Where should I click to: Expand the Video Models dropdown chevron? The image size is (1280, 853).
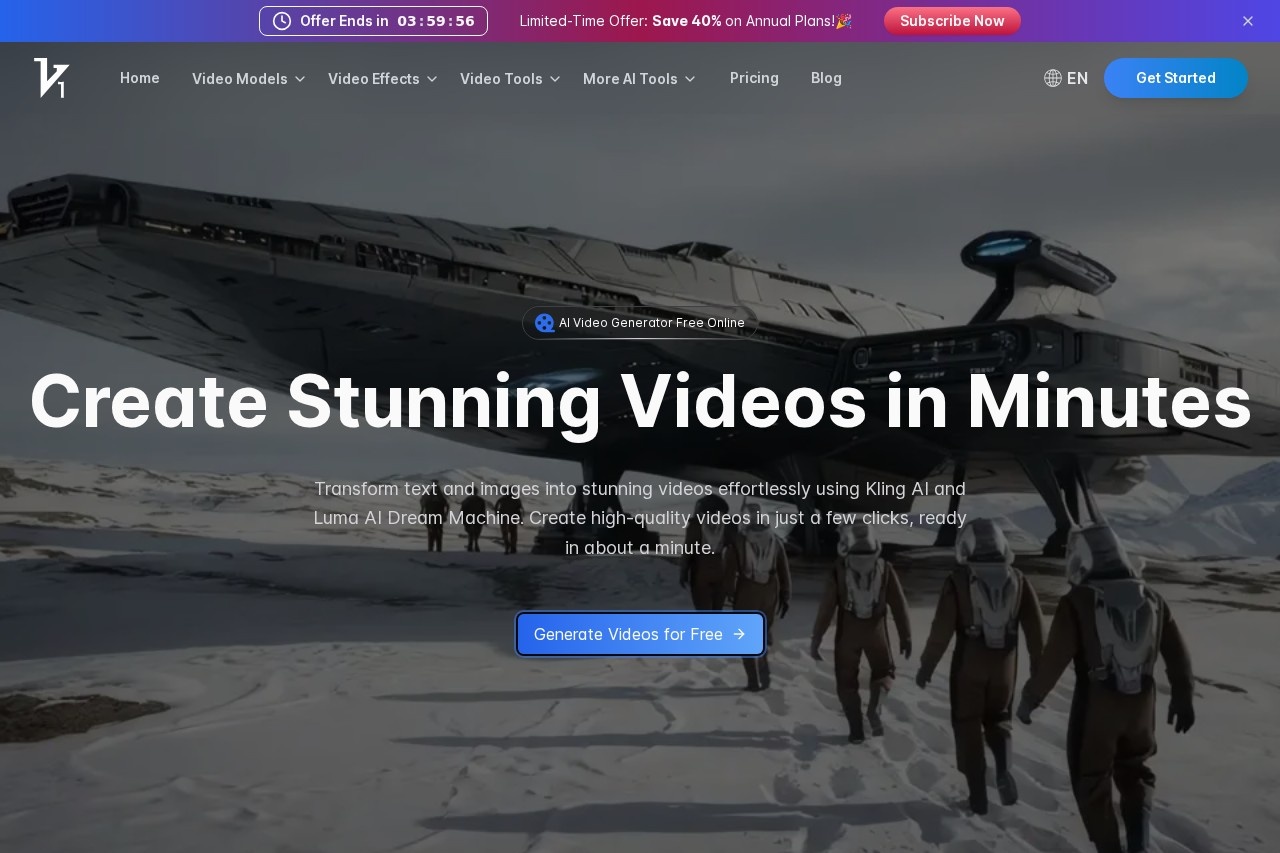pos(299,79)
